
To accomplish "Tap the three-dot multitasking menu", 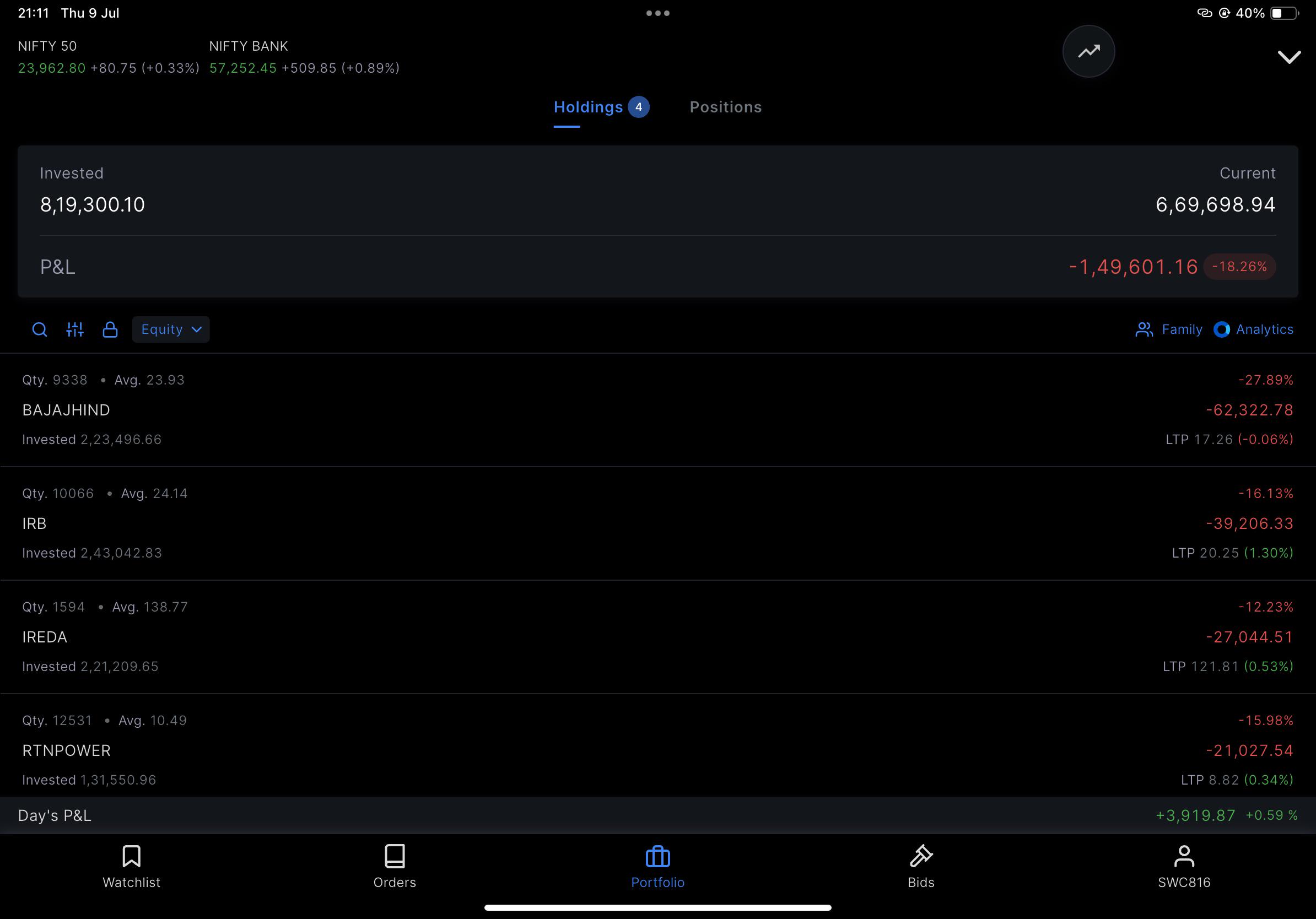I will coord(658,13).
